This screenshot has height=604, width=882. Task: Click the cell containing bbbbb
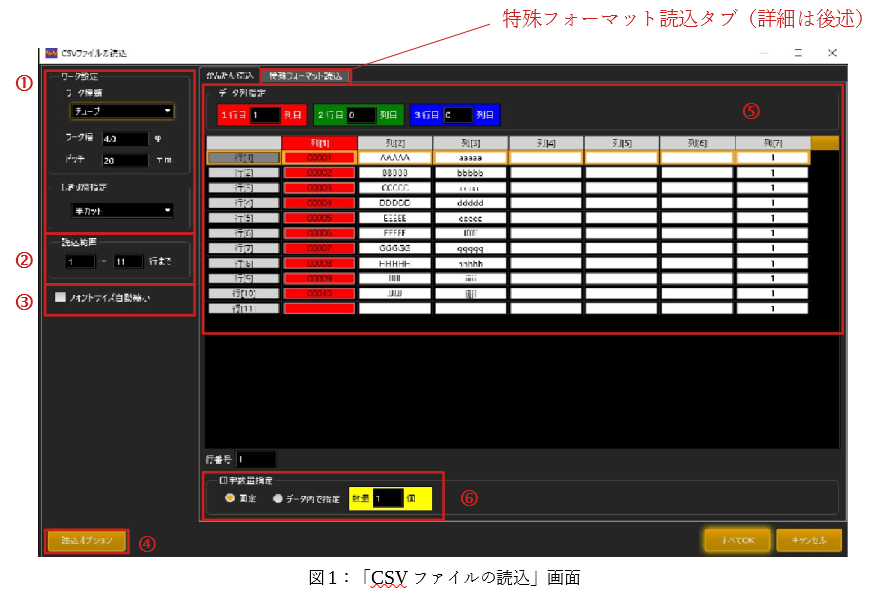pyautogui.click(x=470, y=173)
